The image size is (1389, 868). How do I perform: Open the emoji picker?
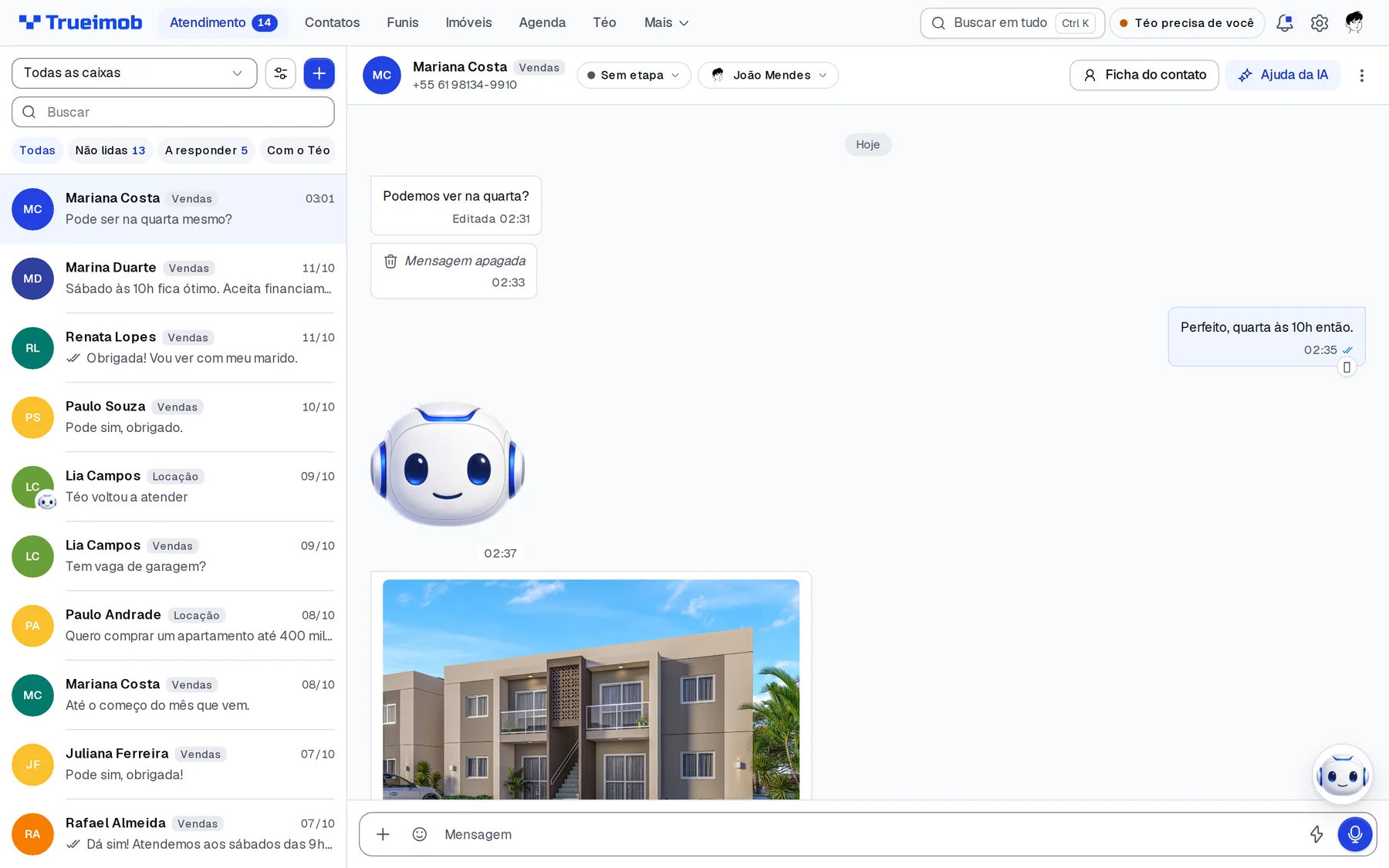point(420,834)
